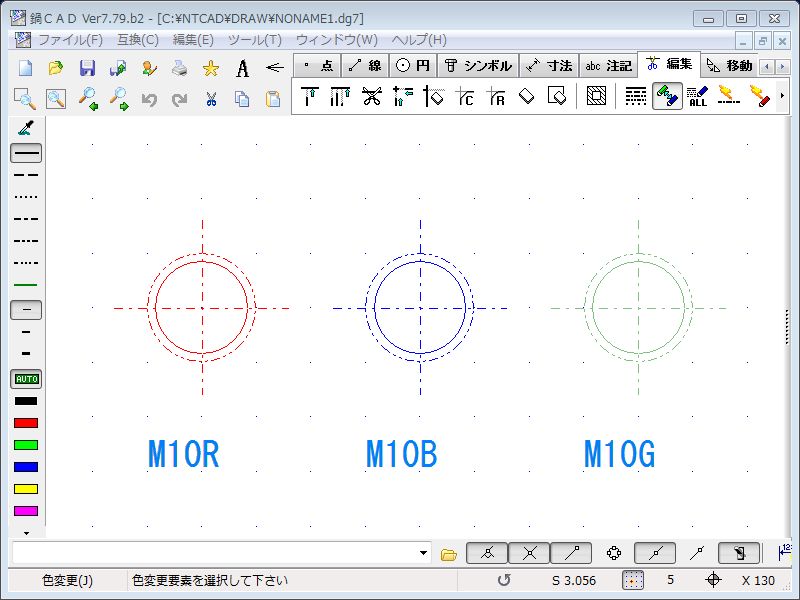The width and height of the screenshot is (800, 600).
Task: Paste with the clipboard icon
Action: 273,99
